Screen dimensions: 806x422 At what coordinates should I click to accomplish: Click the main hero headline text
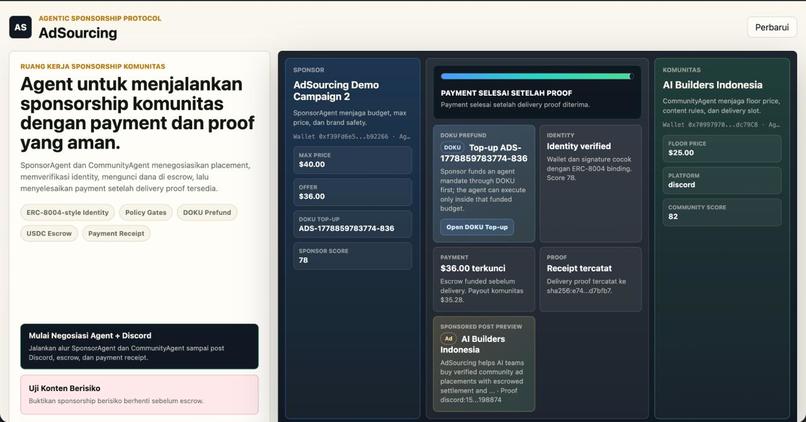click(138, 113)
